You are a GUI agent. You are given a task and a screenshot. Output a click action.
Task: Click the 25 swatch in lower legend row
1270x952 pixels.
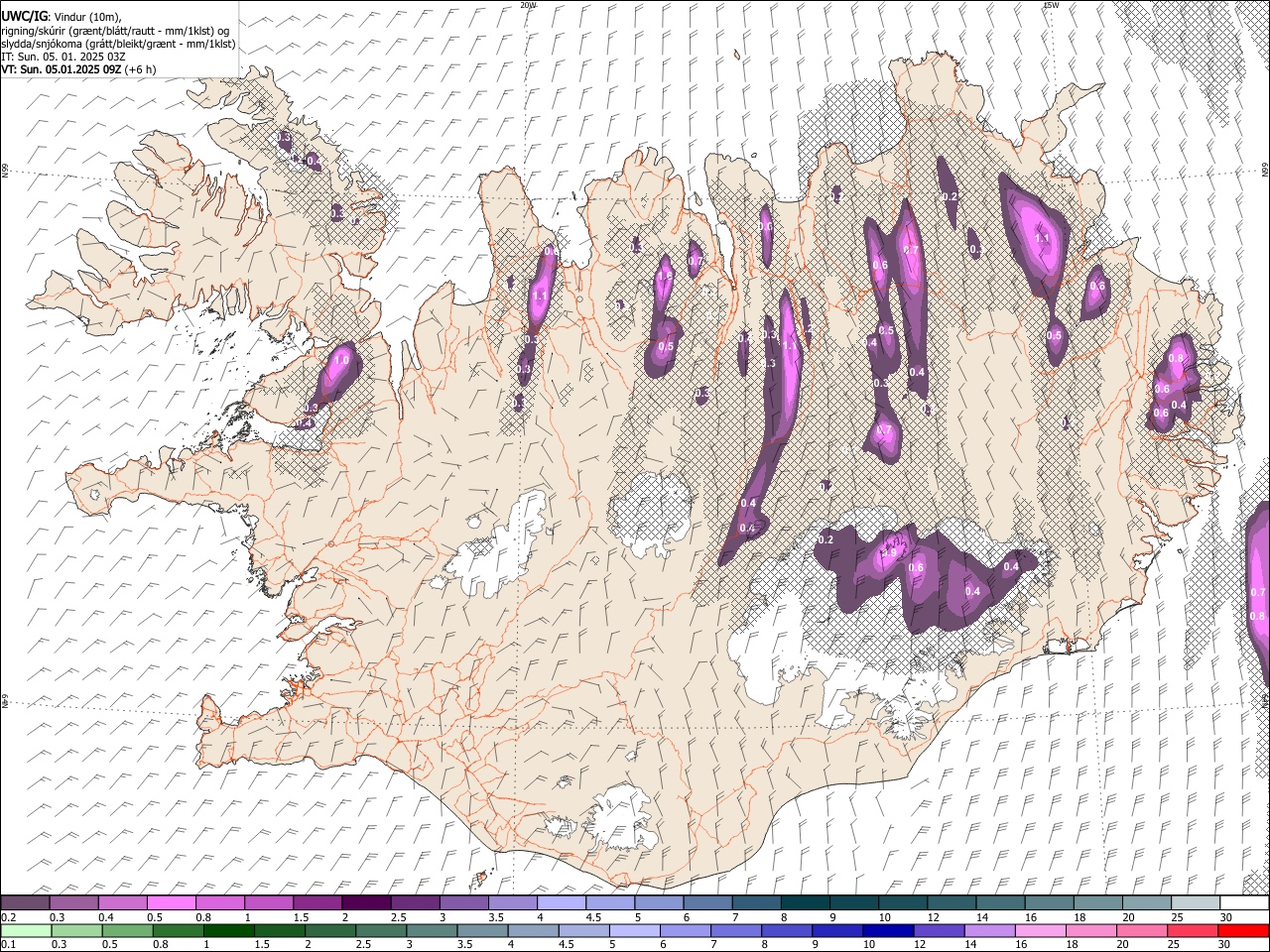[1193, 930]
